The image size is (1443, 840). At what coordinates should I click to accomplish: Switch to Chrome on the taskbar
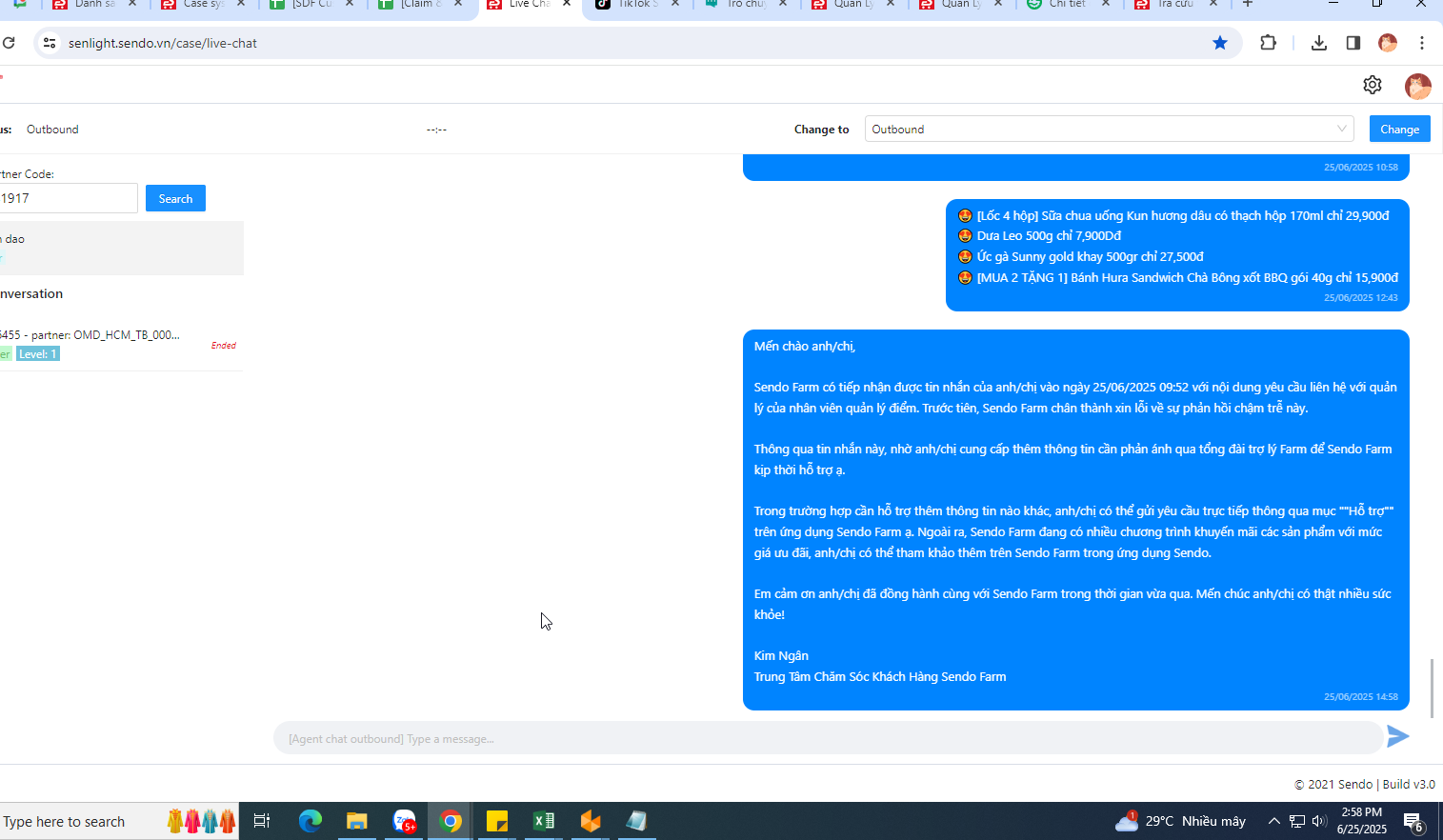pos(451,821)
